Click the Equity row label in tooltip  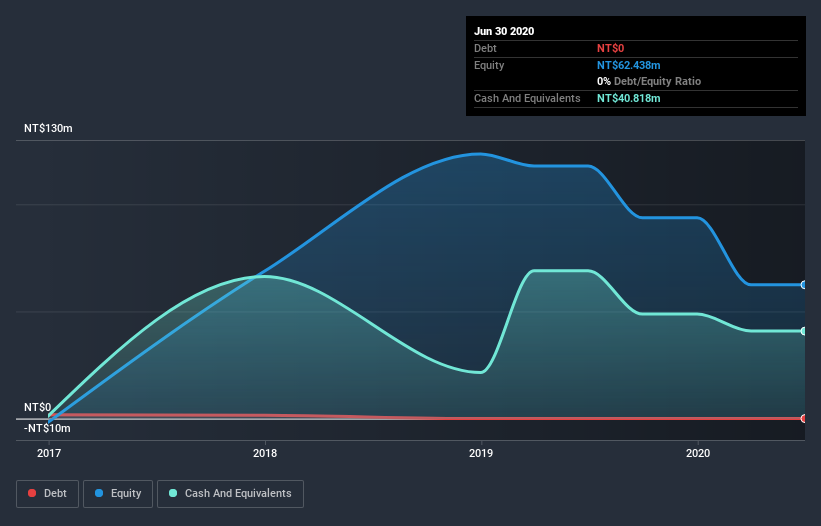(x=489, y=65)
